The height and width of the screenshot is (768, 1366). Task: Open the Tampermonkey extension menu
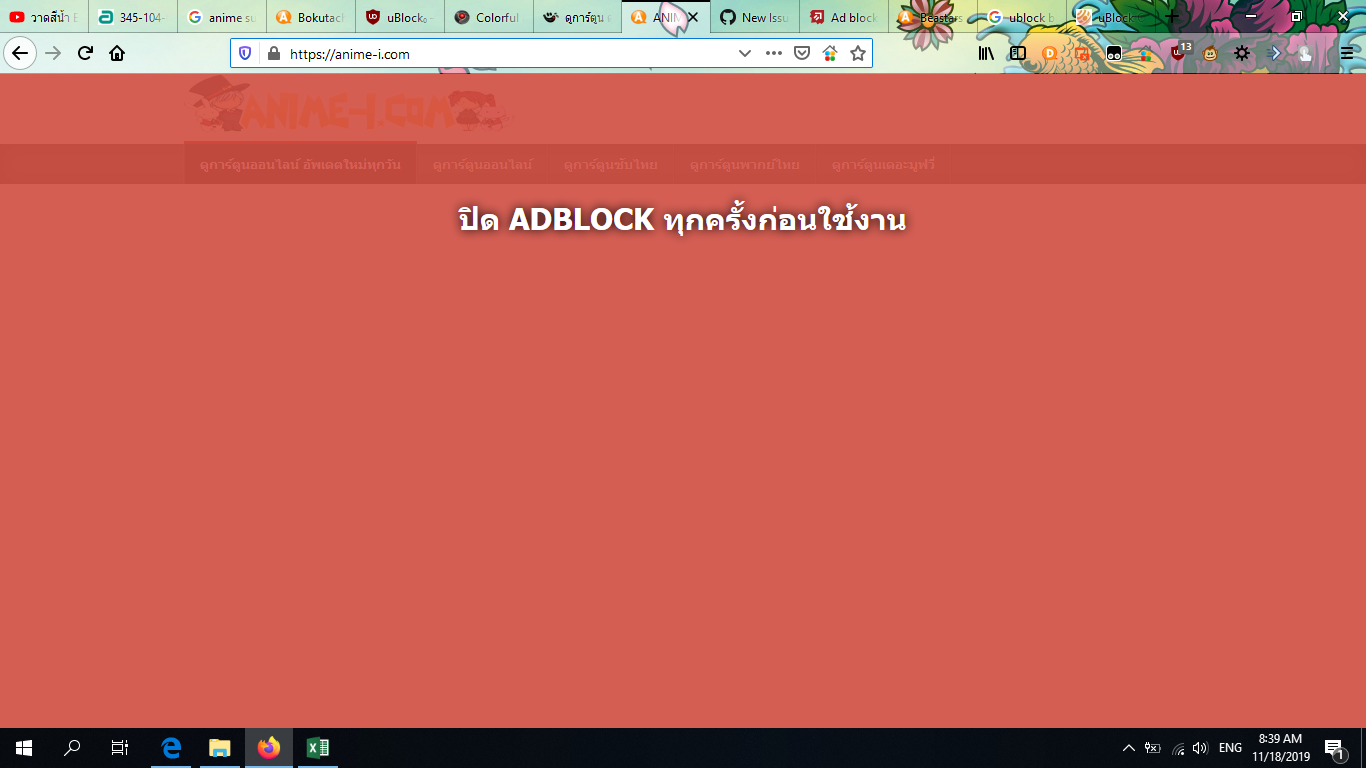tap(1114, 54)
